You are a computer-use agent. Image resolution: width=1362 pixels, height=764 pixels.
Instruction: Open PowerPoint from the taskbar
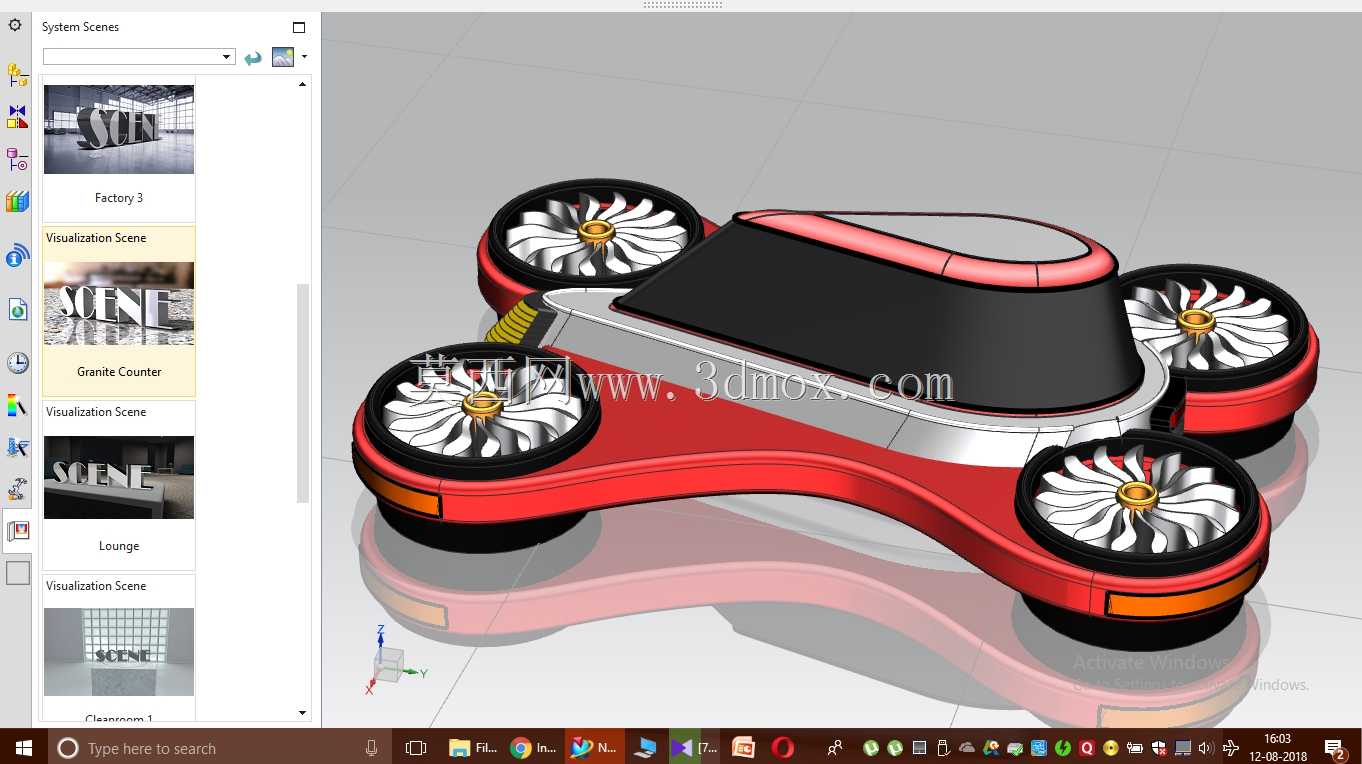click(743, 747)
